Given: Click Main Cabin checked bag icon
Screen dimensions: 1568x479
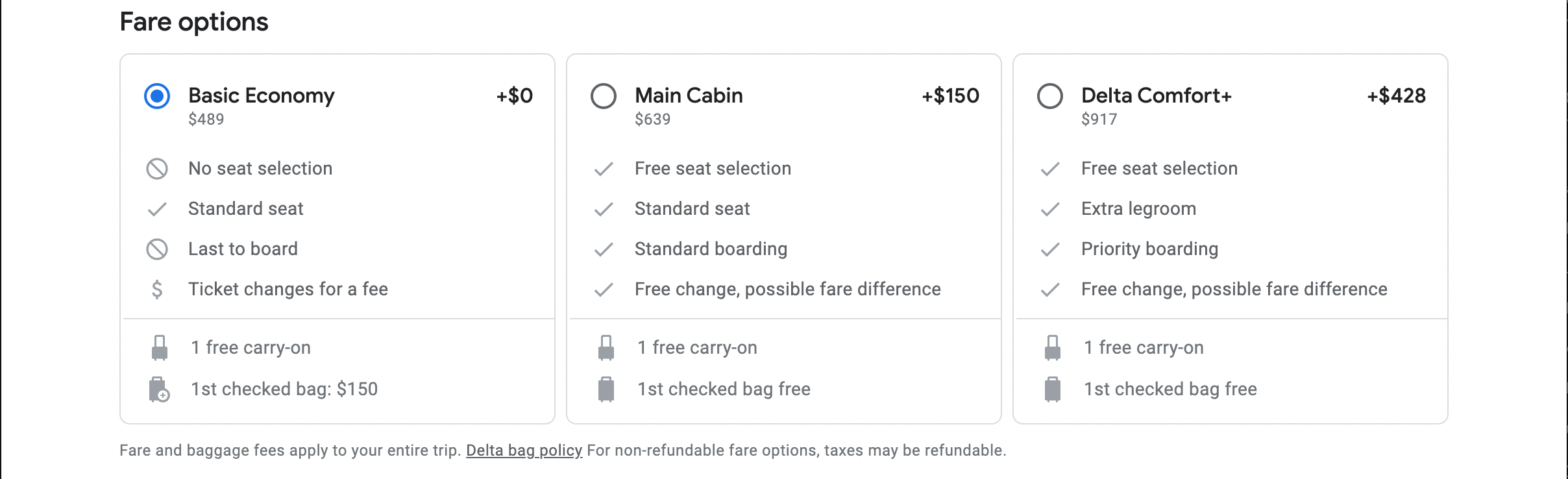Looking at the screenshot, I should tap(606, 389).
